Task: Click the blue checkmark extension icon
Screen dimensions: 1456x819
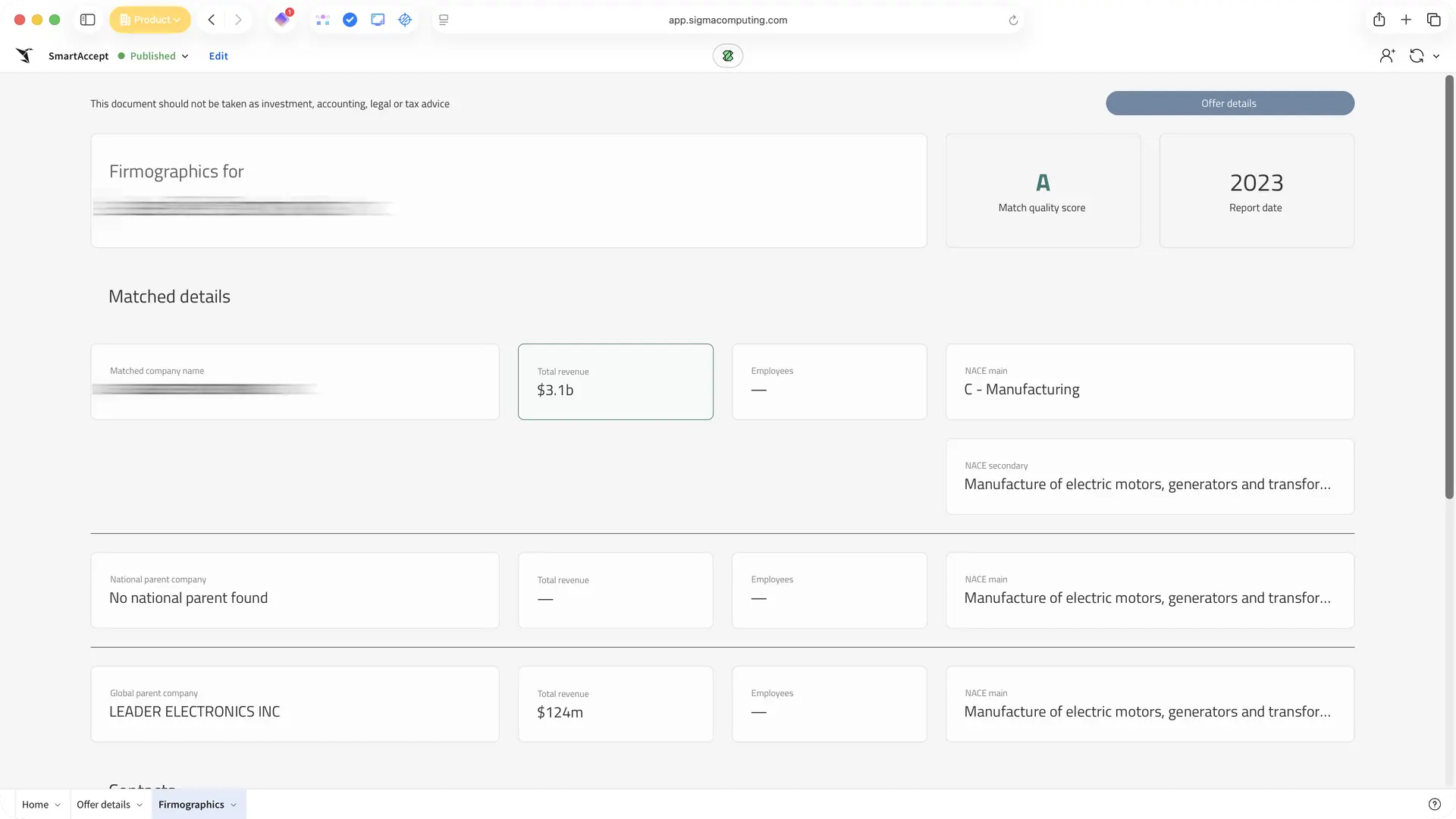Action: click(x=350, y=20)
